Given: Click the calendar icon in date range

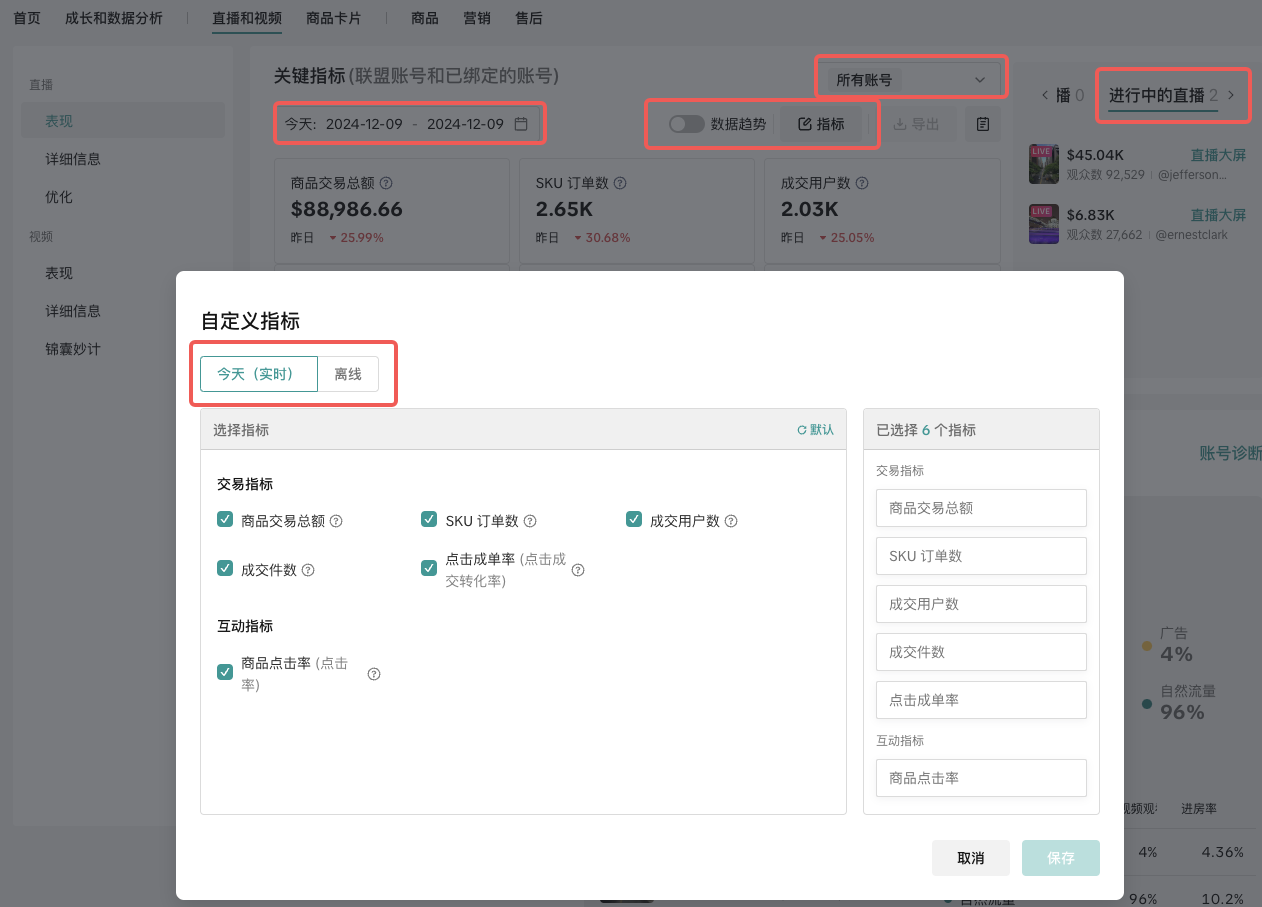Looking at the screenshot, I should (521, 124).
